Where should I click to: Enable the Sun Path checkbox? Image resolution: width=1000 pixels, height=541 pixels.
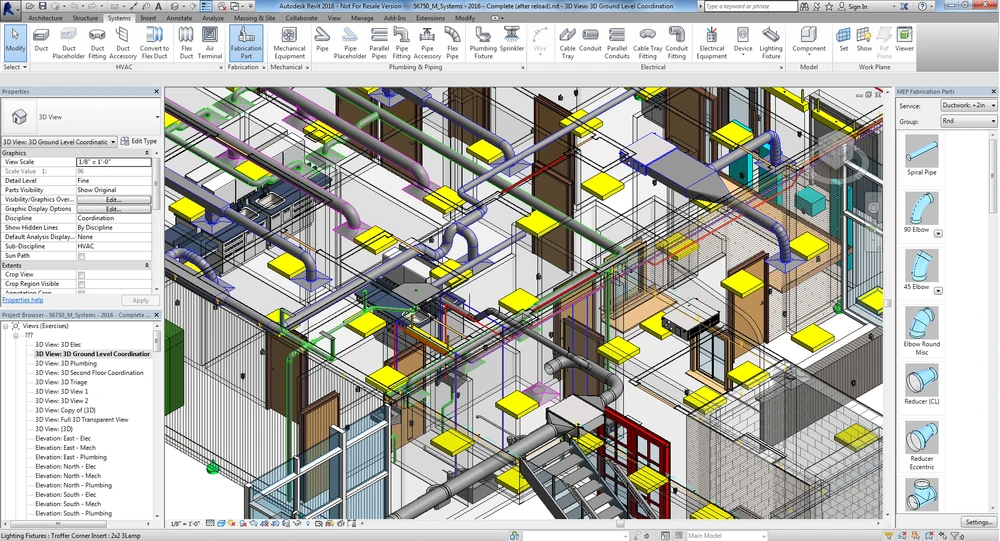[81, 256]
